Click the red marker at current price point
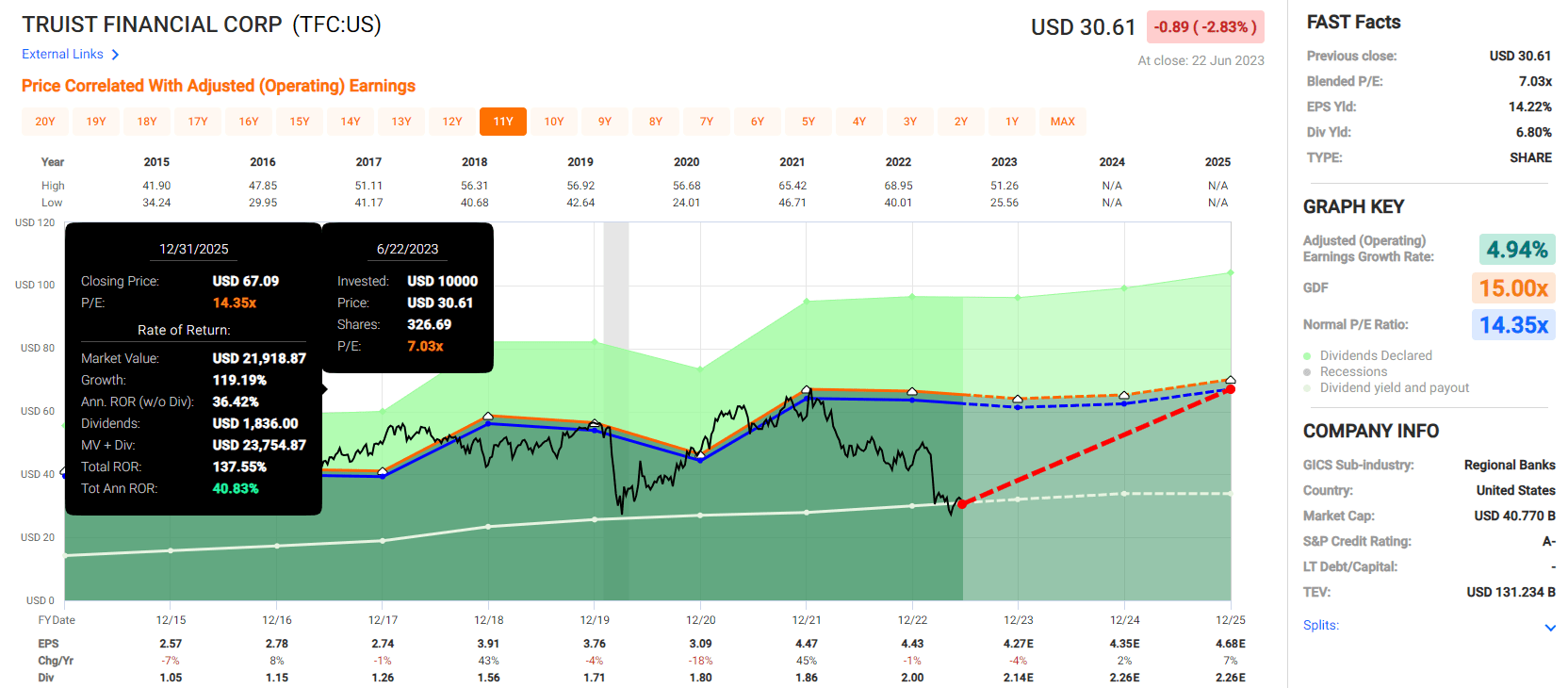Image resolution: width=1568 pixels, height=688 pixels. [962, 504]
